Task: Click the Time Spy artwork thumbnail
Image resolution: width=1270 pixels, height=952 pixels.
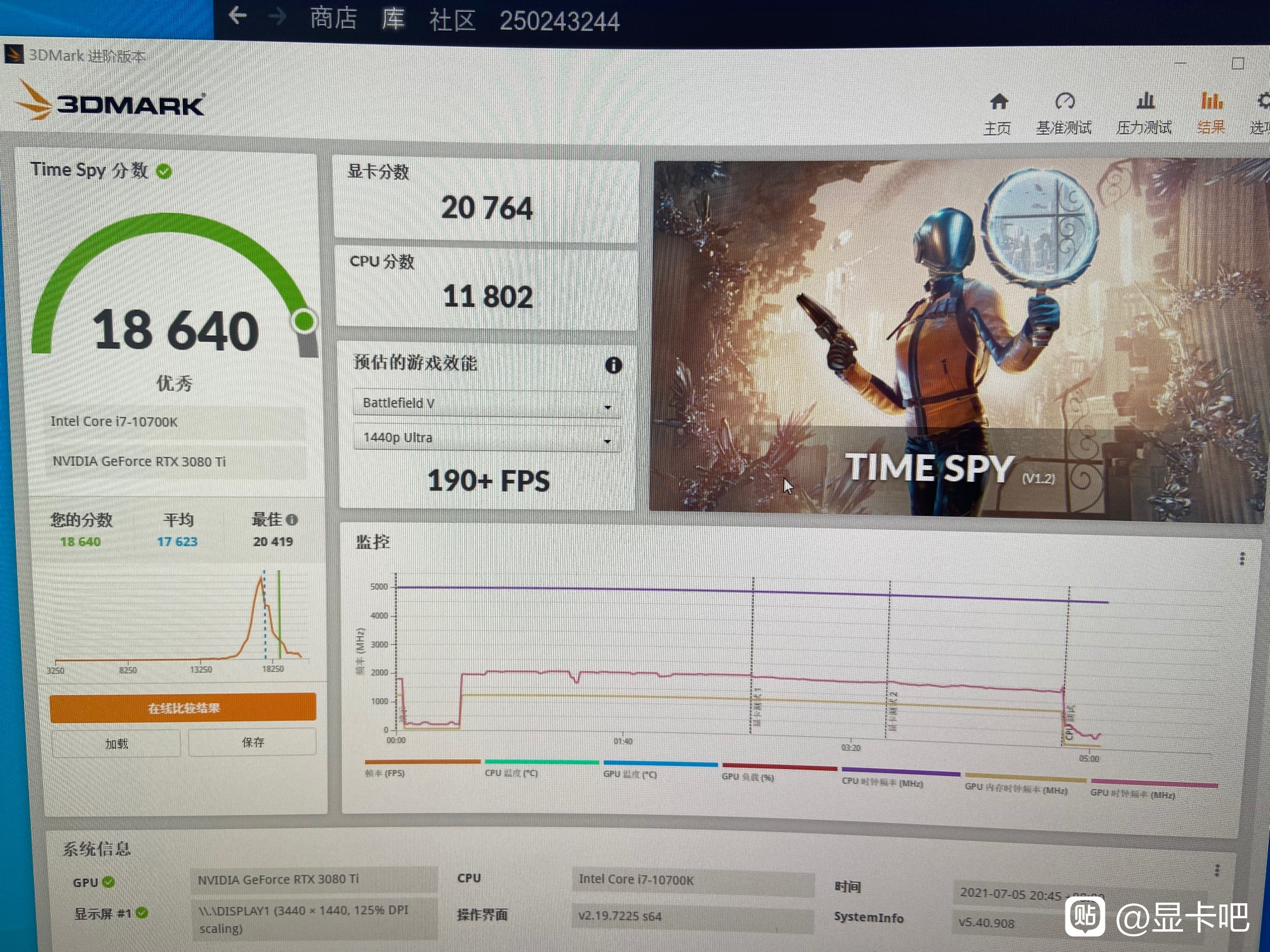Action: point(959,341)
